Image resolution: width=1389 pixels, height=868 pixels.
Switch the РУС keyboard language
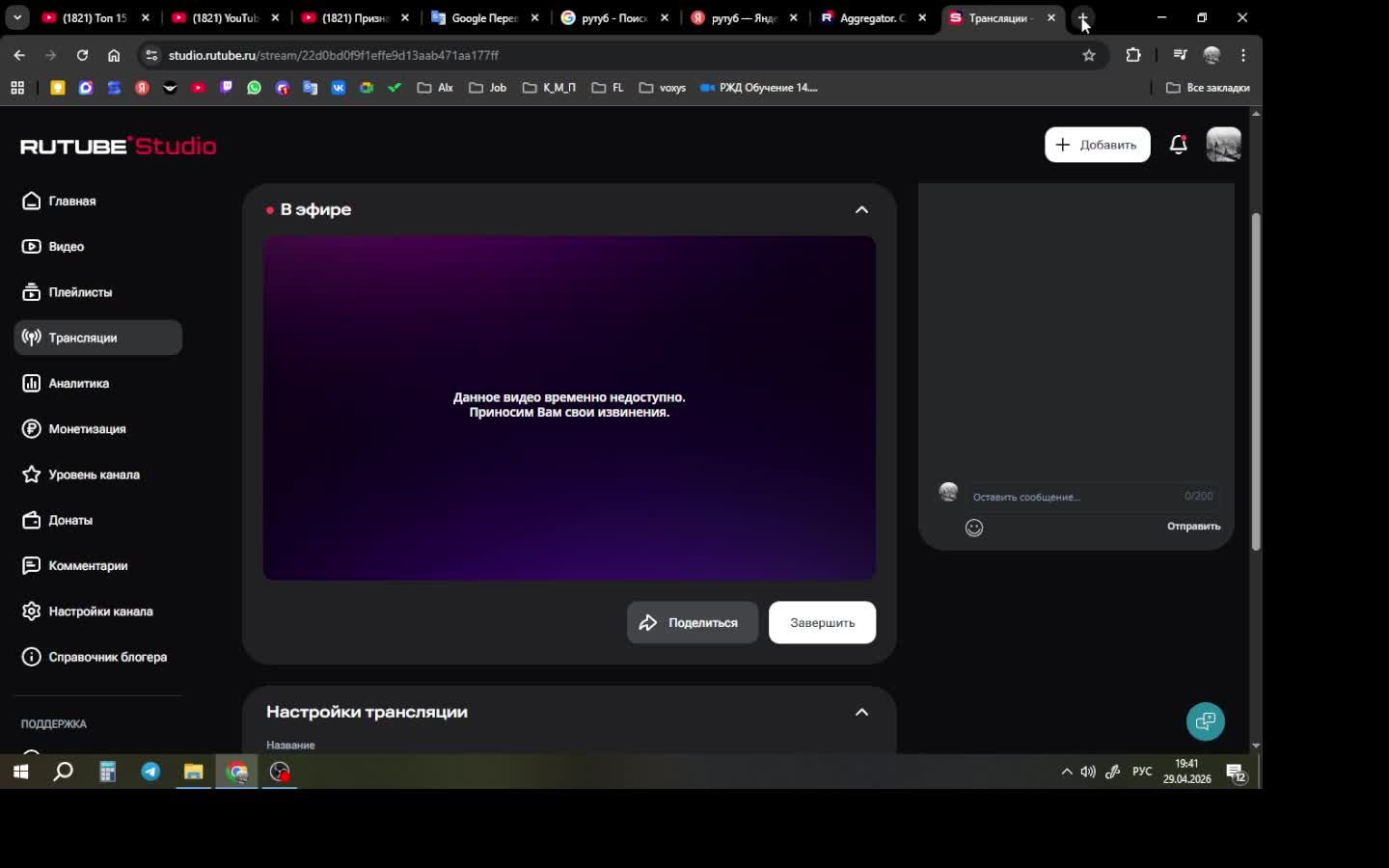tap(1142, 772)
